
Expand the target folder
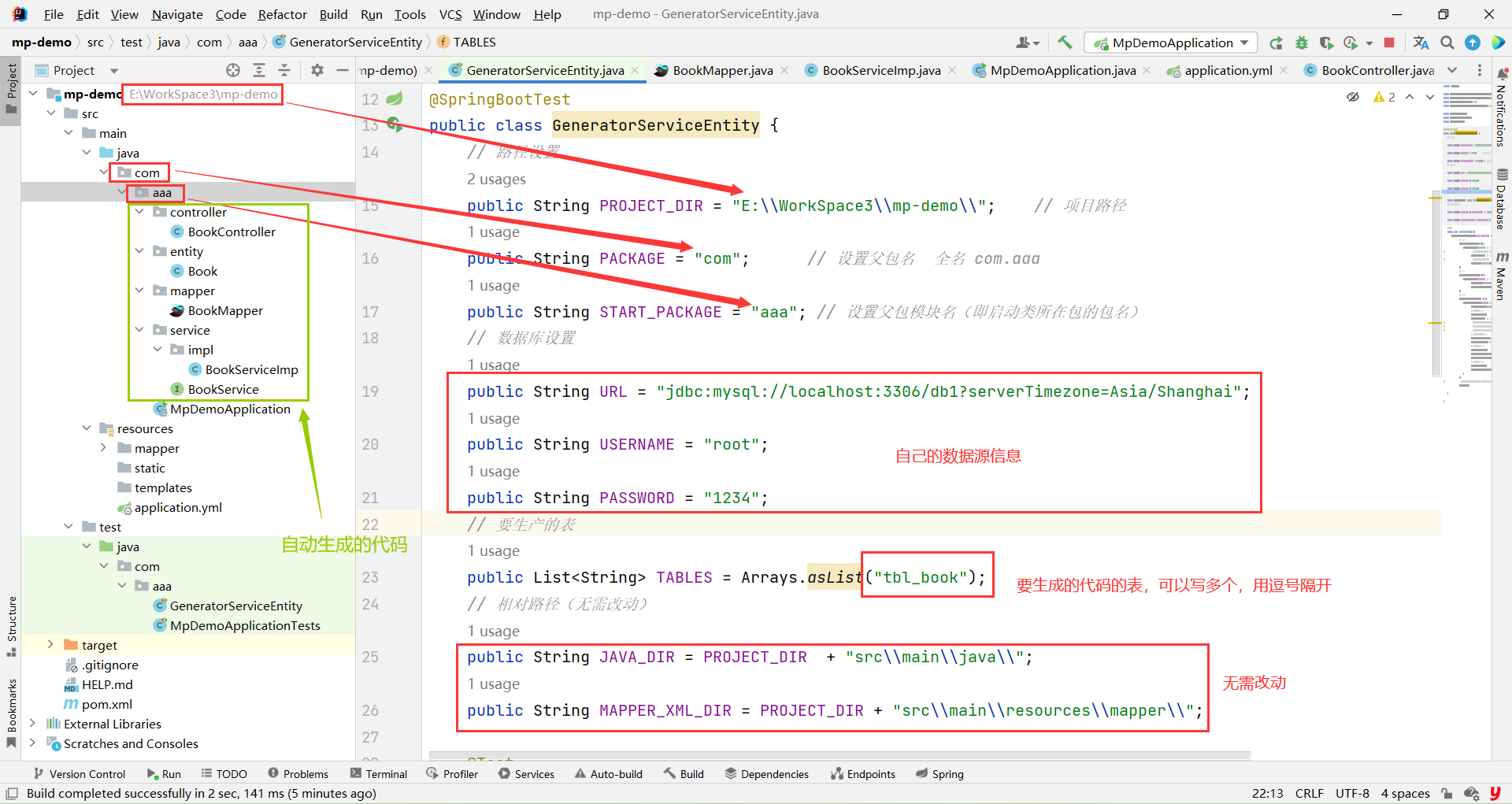pyautogui.click(x=51, y=645)
